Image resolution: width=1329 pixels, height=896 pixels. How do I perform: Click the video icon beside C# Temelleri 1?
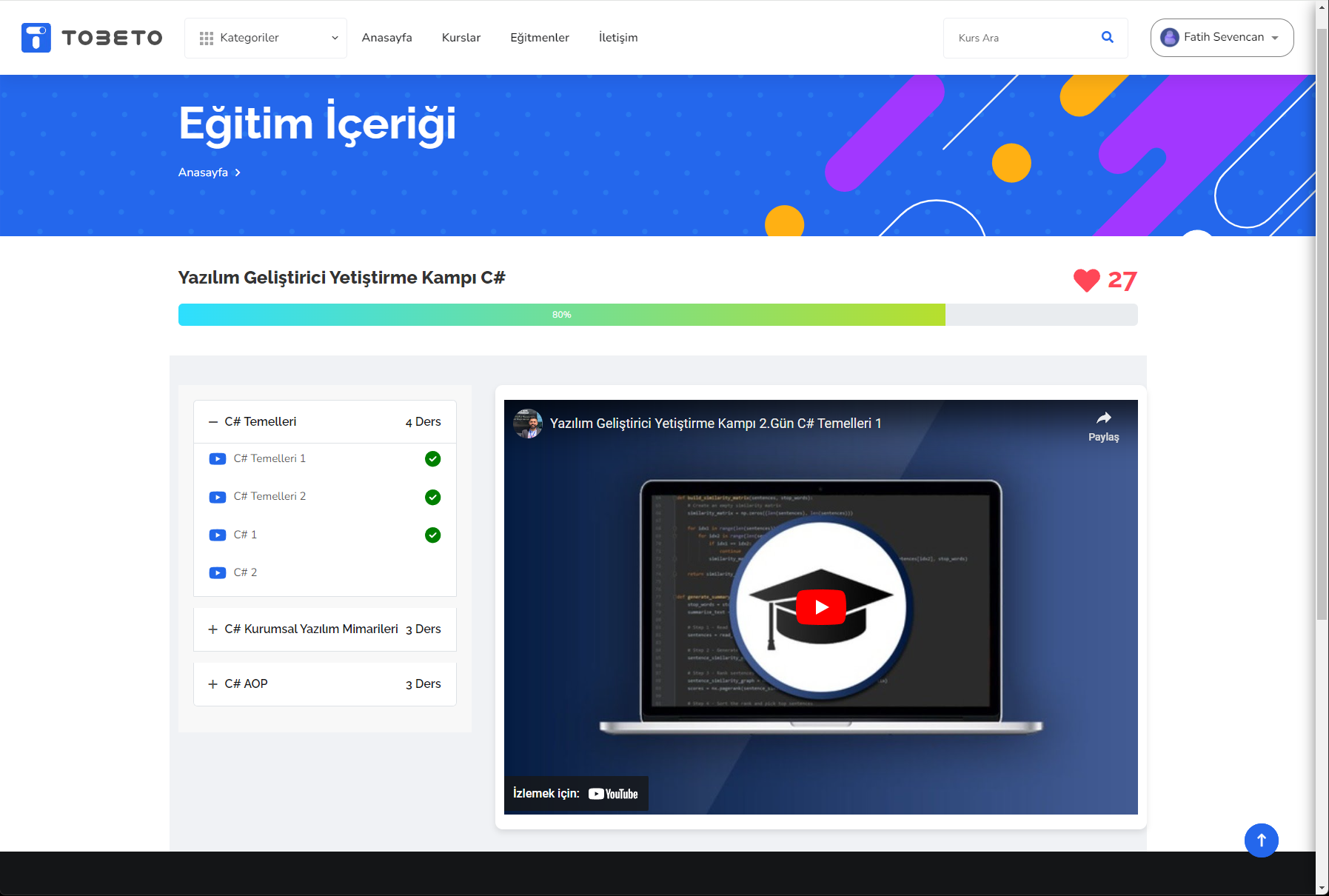[x=217, y=458]
